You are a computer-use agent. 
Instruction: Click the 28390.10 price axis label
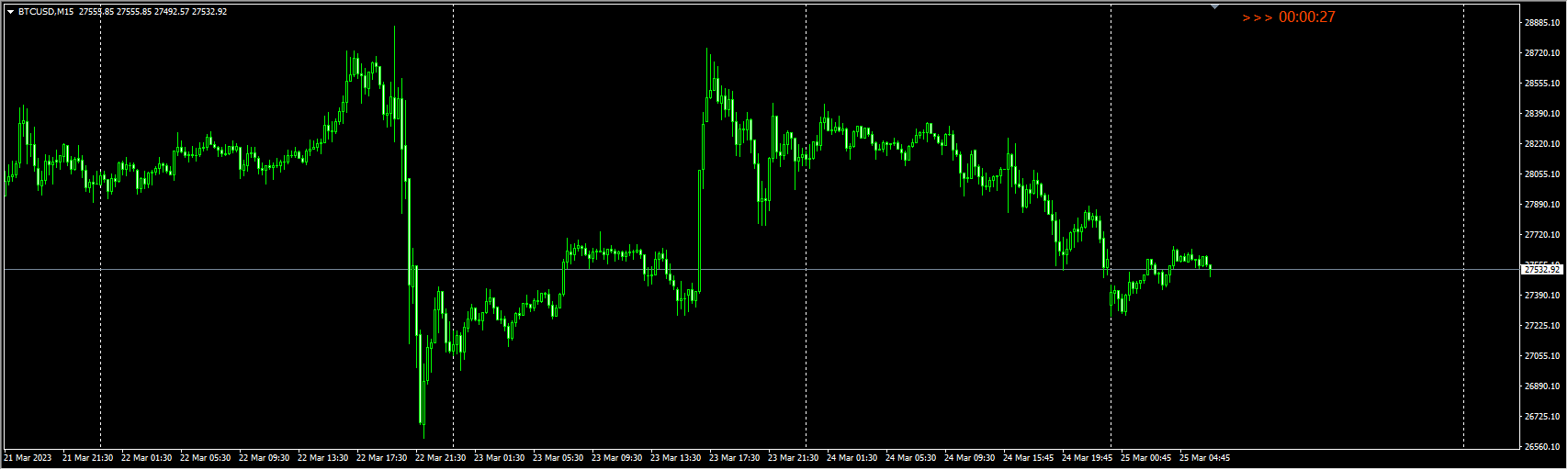[1542, 114]
